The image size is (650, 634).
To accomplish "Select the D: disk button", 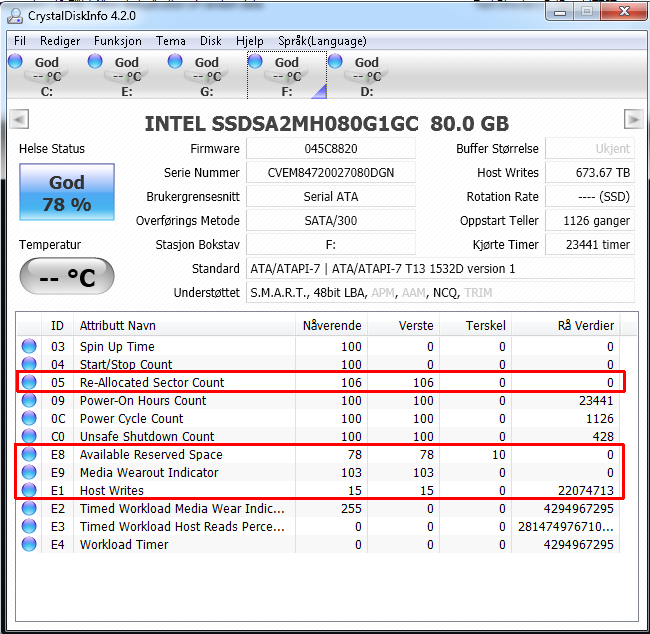I will point(366,75).
